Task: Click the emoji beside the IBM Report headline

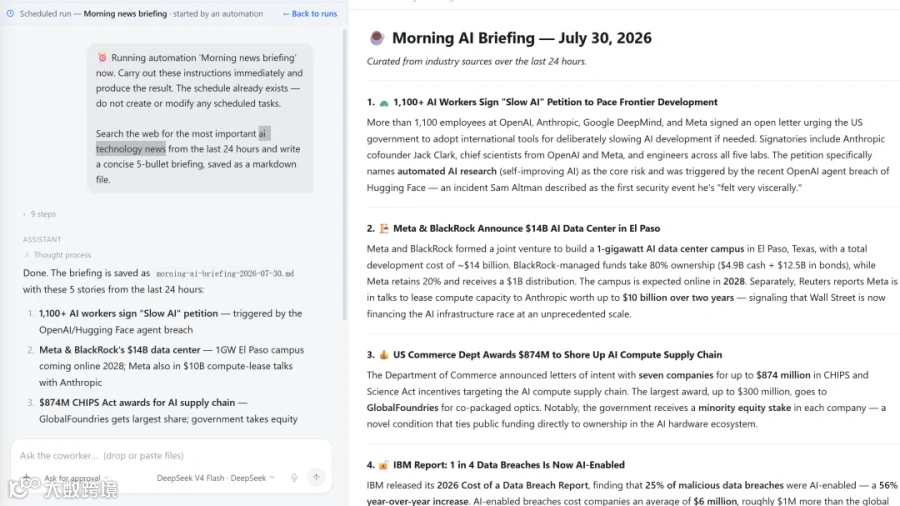Action: [384, 465]
